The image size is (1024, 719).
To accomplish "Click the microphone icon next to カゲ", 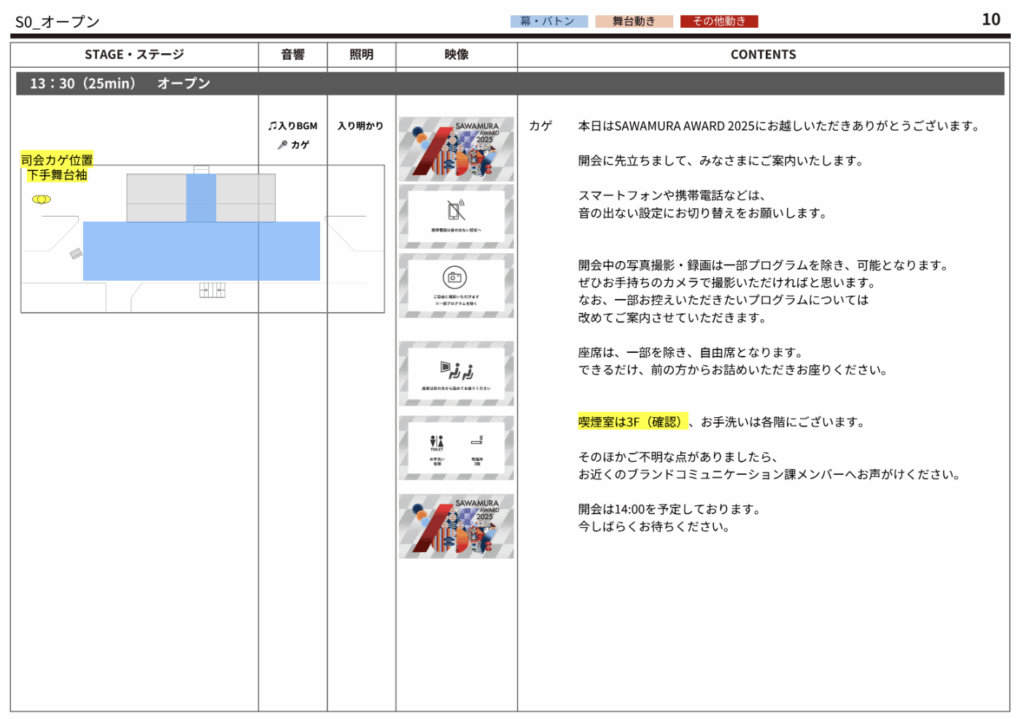I will click(x=282, y=145).
